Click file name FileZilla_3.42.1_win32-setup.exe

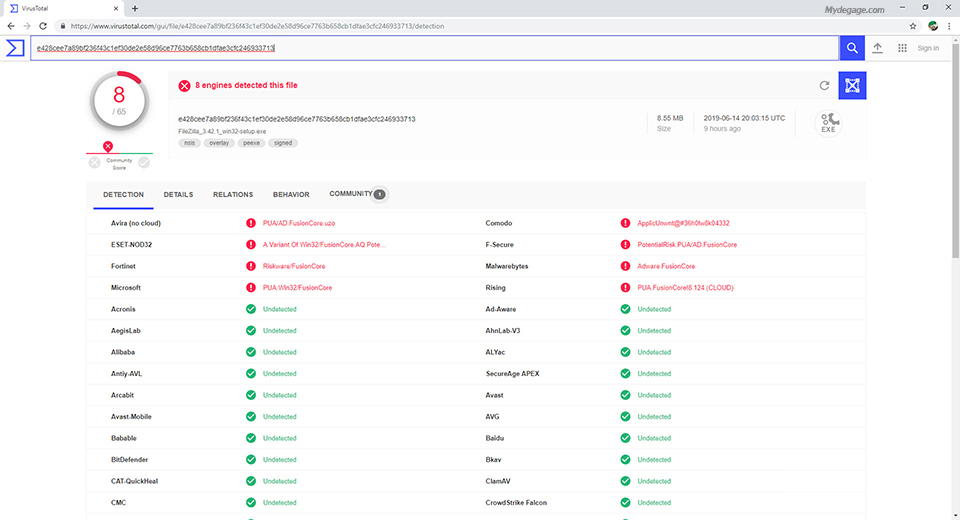click(x=222, y=131)
